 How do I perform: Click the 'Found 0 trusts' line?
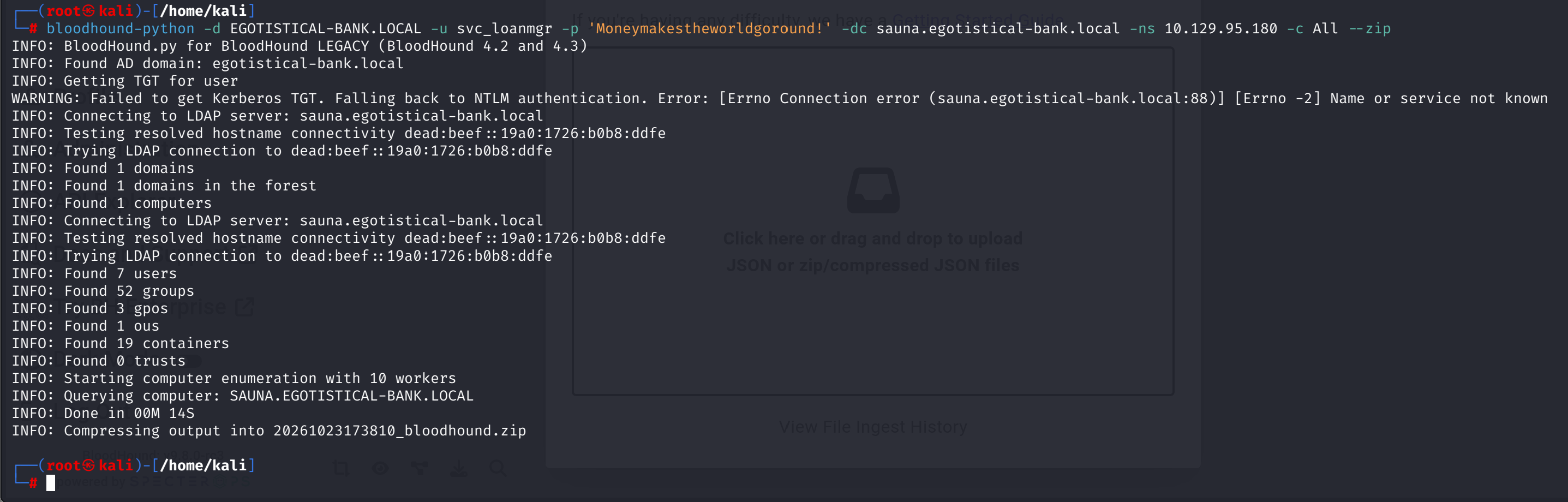tap(99, 361)
